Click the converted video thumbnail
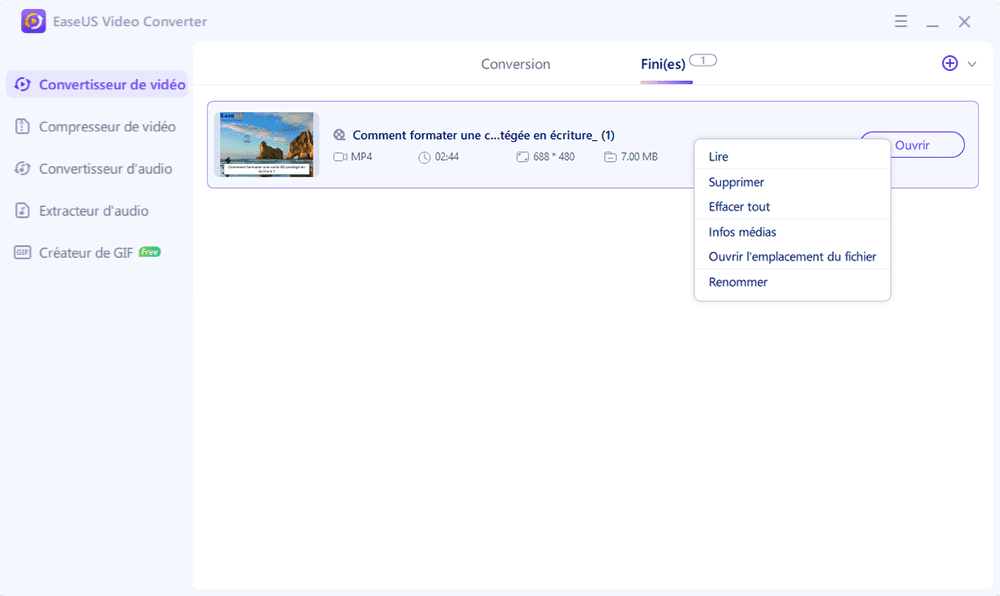The height and width of the screenshot is (596, 1000). pos(267,145)
